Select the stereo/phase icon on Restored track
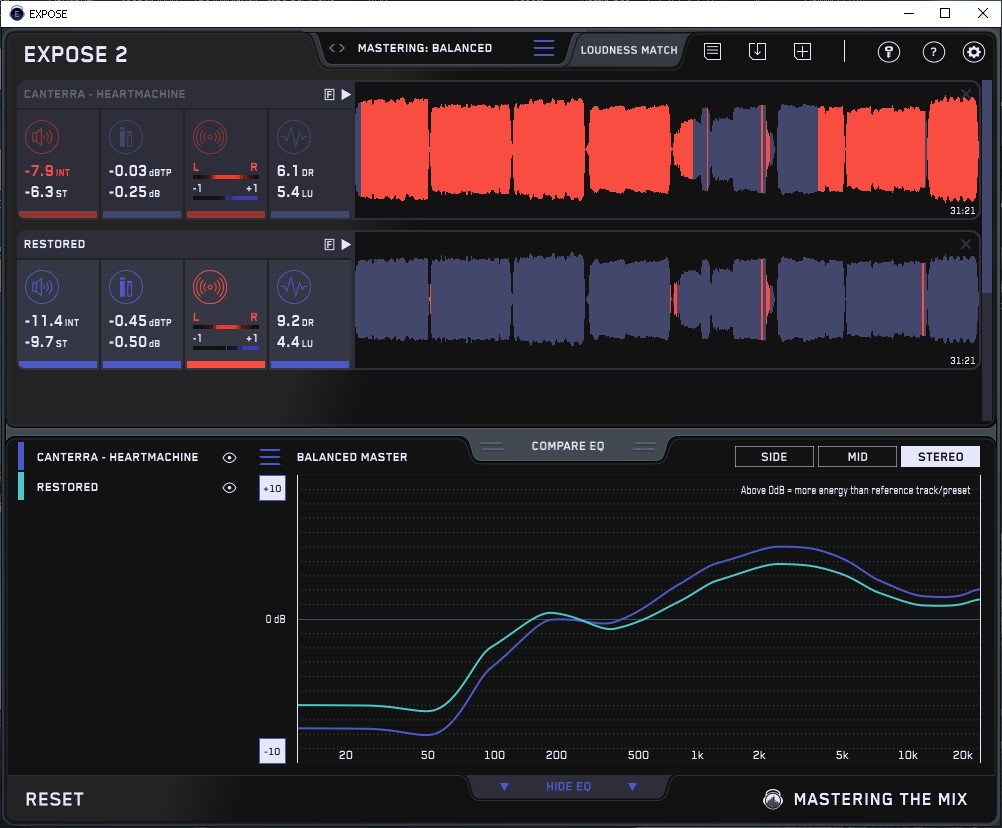1002x828 pixels. pyautogui.click(x=209, y=288)
